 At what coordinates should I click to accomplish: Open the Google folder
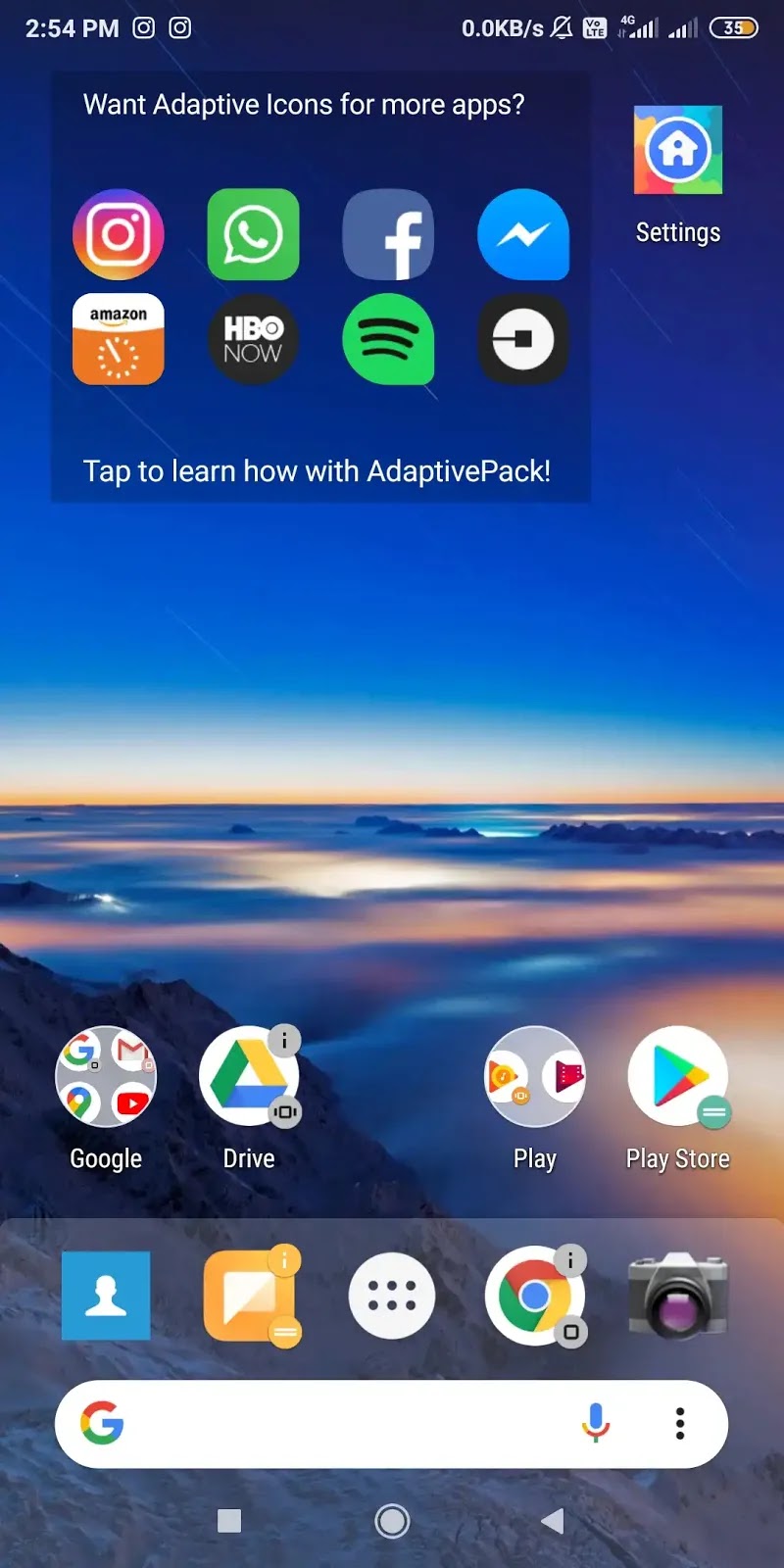106,1076
